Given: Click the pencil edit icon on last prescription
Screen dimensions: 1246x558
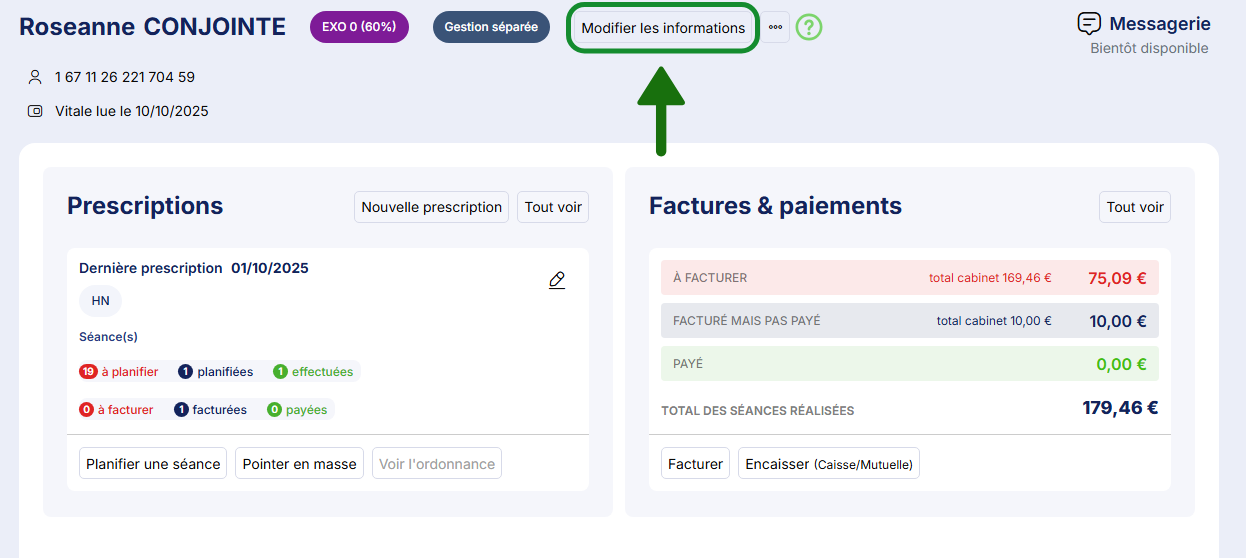Looking at the screenshot, I should pos(557,280).
